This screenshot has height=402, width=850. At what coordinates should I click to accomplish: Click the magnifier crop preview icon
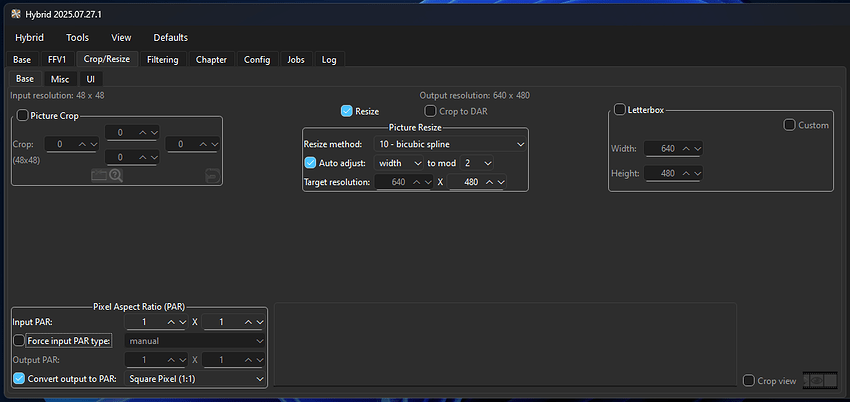[x=116, y=175]
